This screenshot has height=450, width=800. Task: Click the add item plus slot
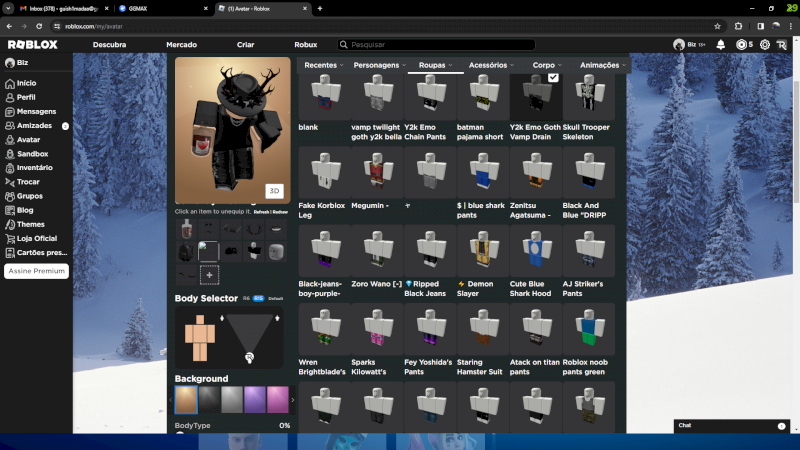click(x=209, y=274)
